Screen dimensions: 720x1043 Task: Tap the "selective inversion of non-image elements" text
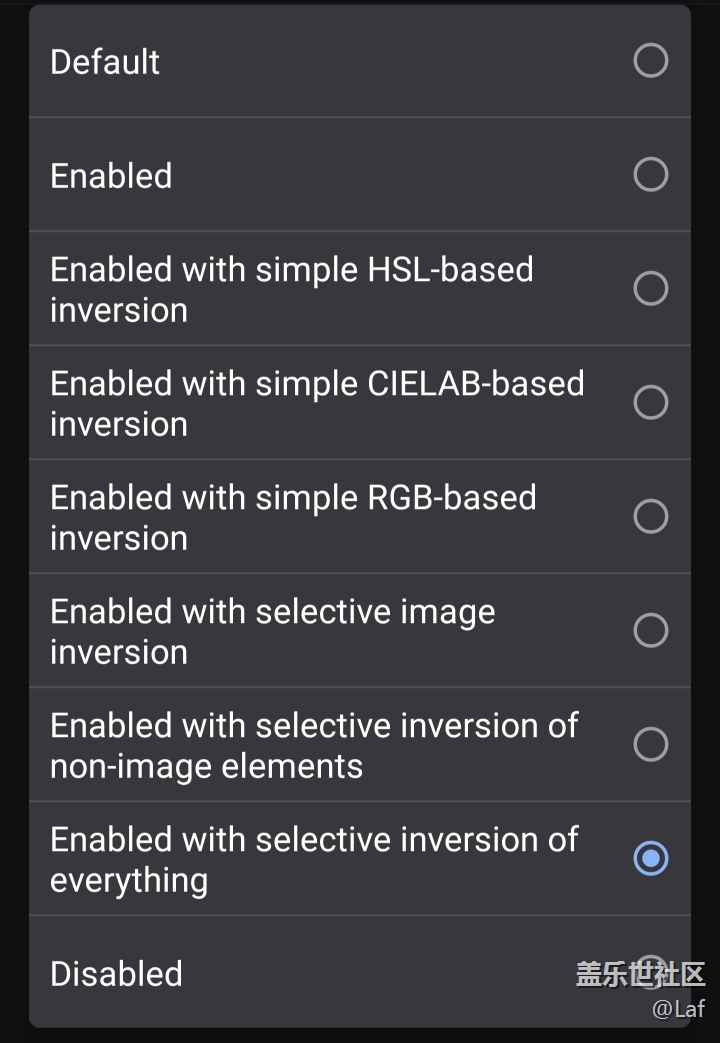314,746
